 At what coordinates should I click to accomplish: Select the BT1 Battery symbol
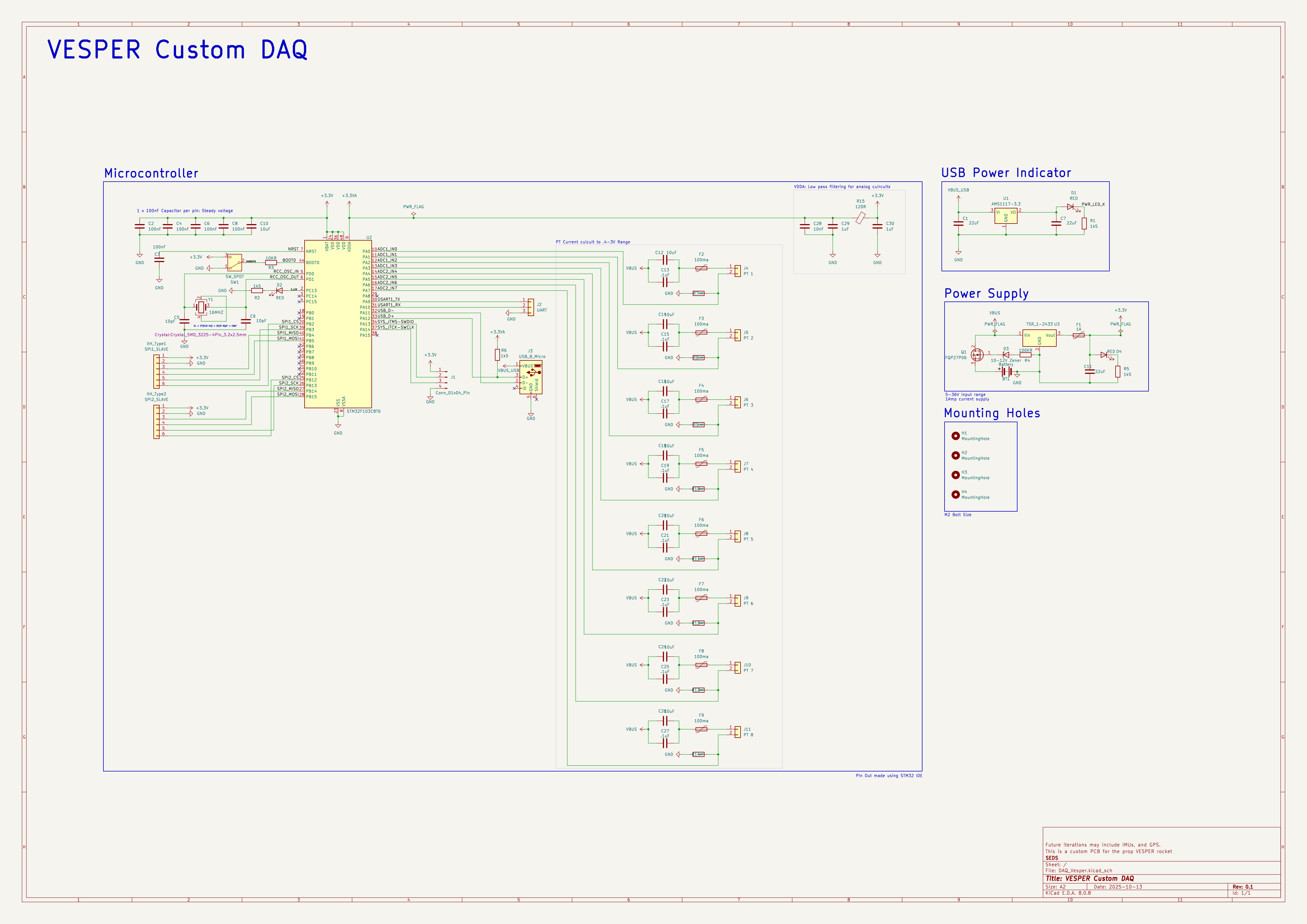[1006, 371]
